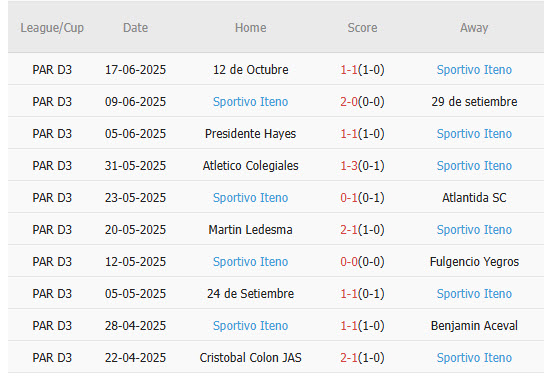Viewport: 544px width, 378px height.
Task: Click the 0-0(0-0) score against Fulgencio Yegros
Action: click(x=362, y=261)
